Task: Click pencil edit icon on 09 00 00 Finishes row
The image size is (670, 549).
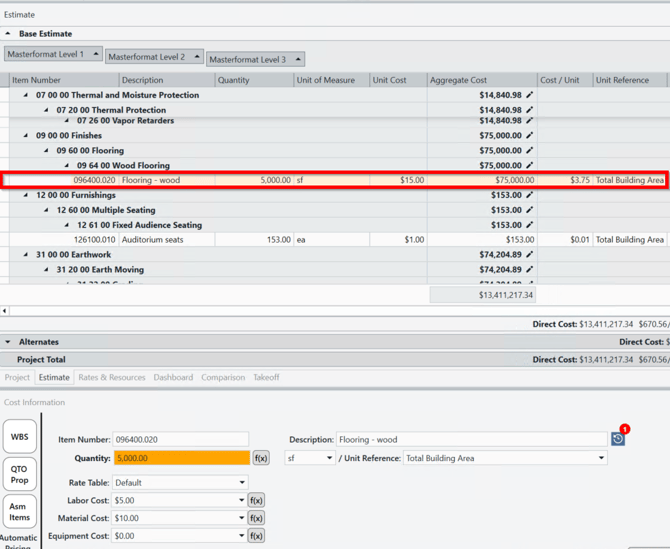Action: click(530, 135)
